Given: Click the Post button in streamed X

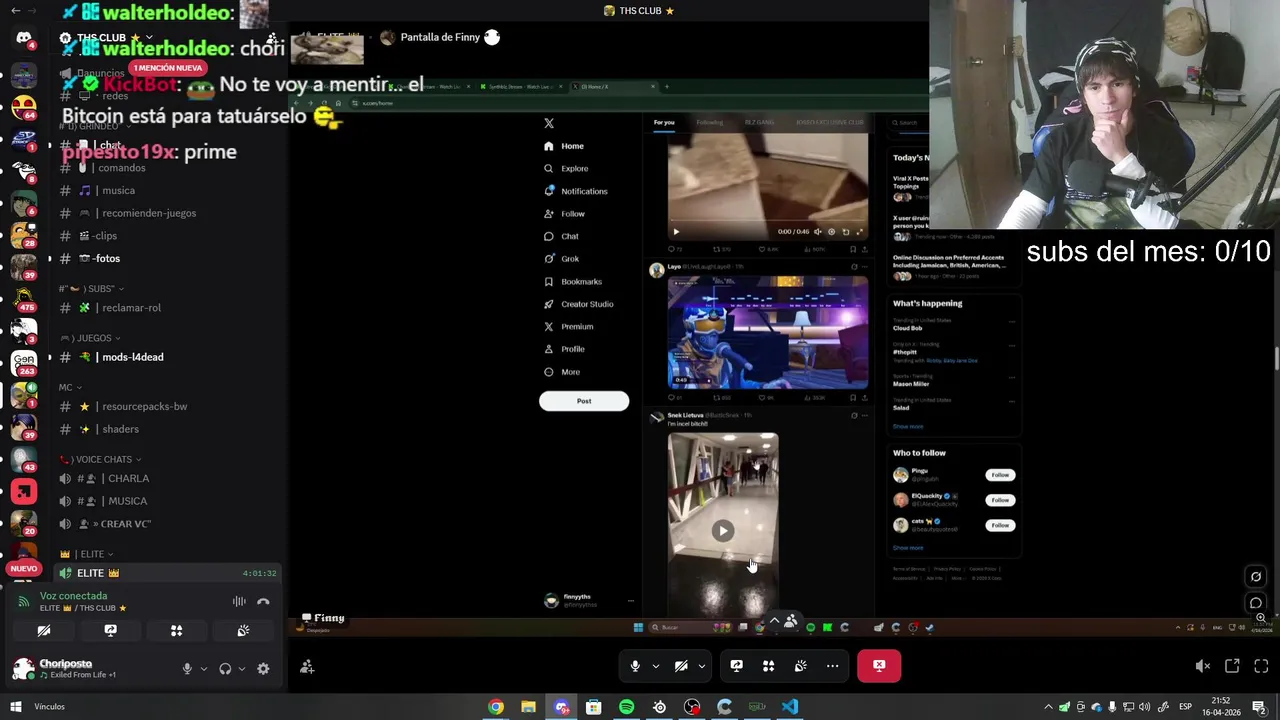Looking at the screenshot, I should click(x=584, y=401).
